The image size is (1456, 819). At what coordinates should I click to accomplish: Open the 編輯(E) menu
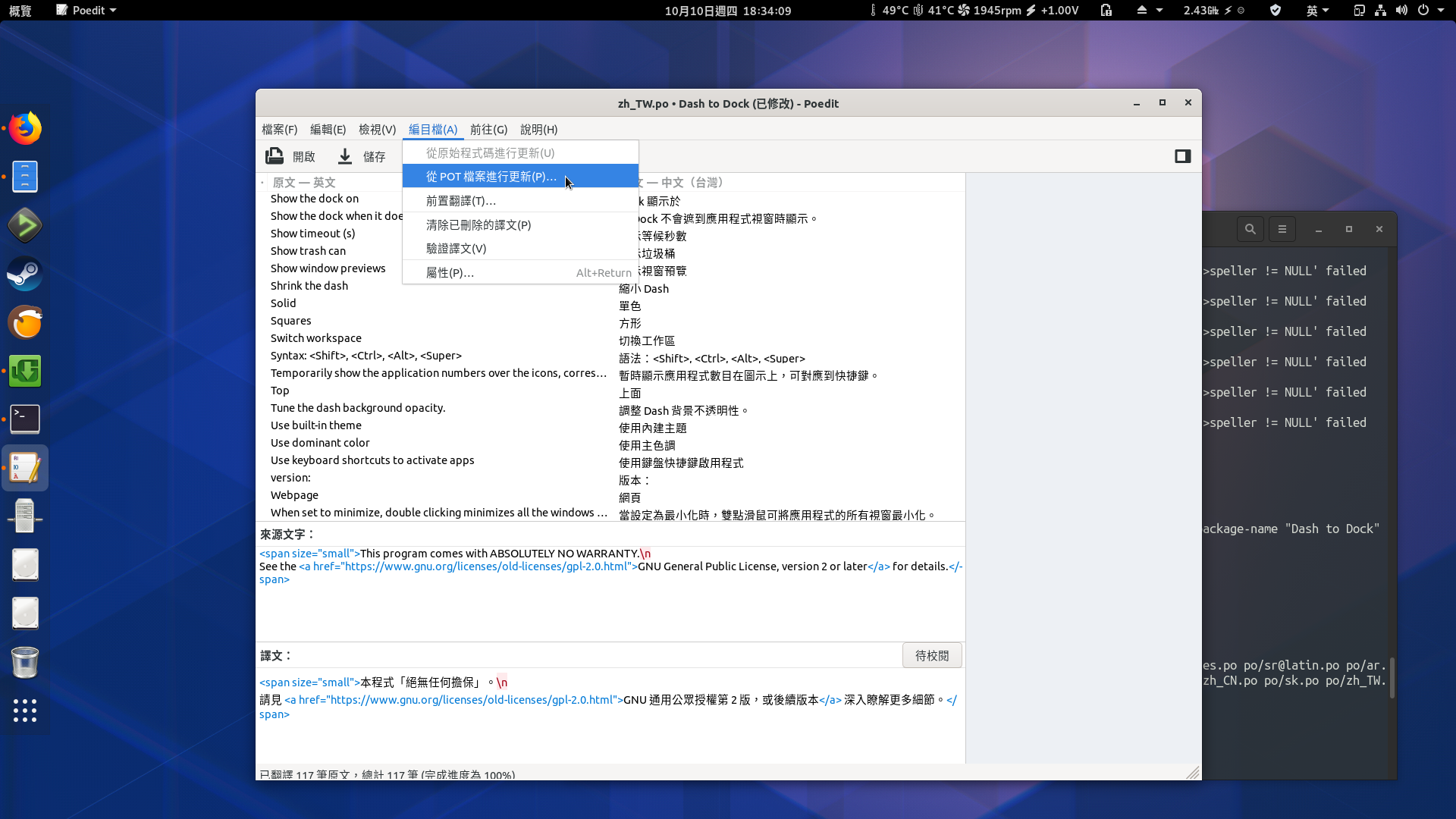point(328,130)
